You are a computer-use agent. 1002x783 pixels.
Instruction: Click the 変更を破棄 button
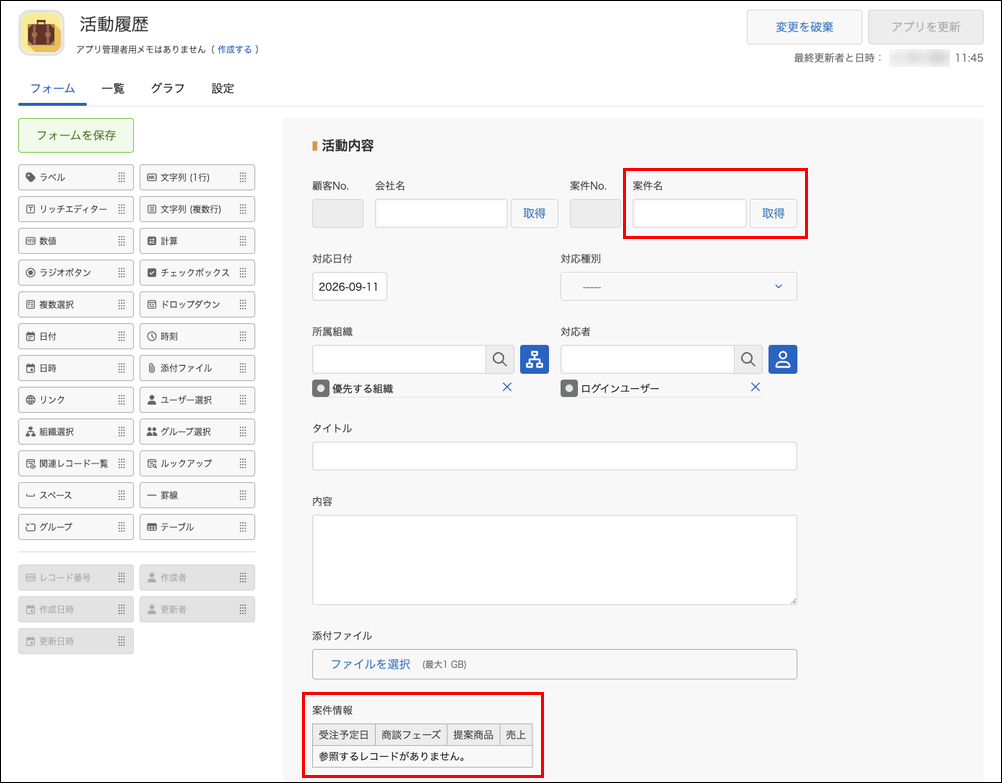[x=805, y=27]
